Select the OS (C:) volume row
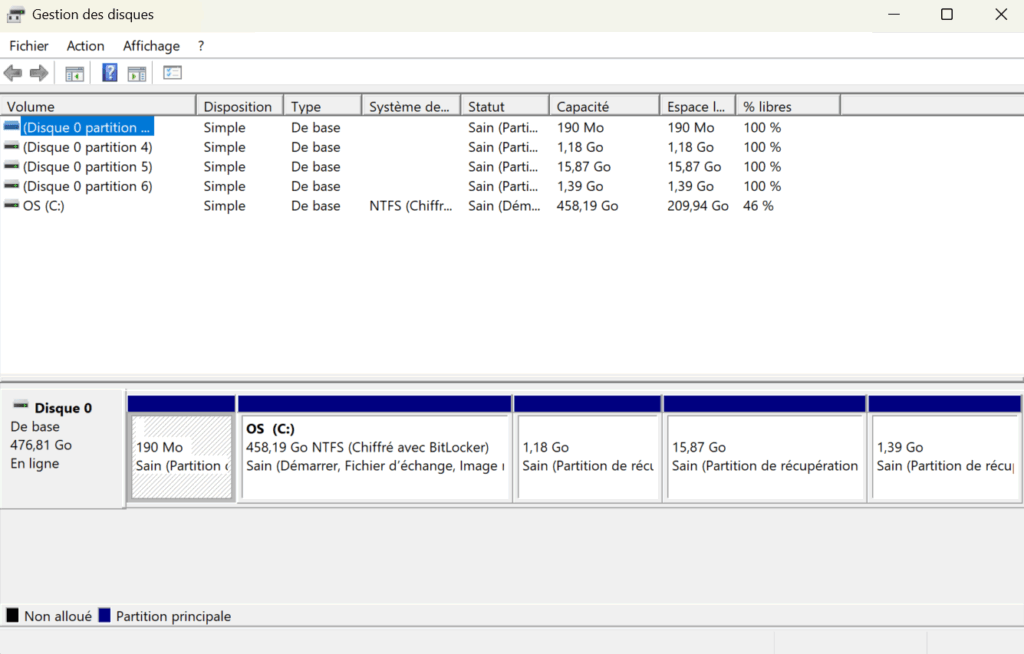The height and width of the screenshot is (654, 1024). tap(43, 206)
